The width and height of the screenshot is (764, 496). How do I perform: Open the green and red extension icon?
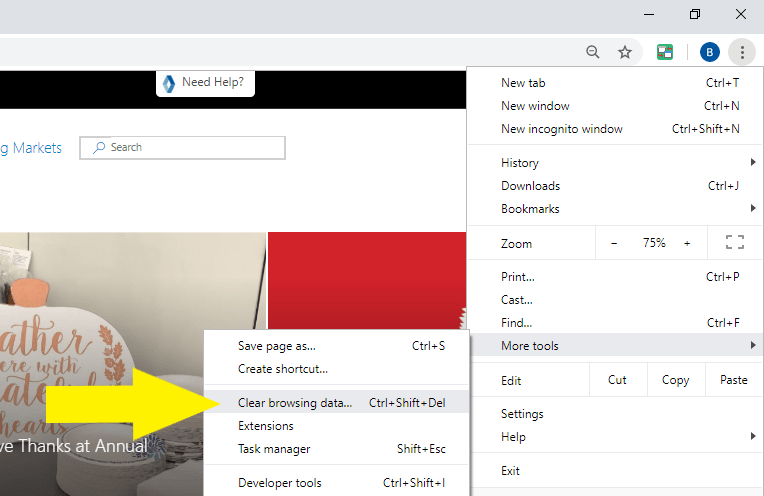665,52
